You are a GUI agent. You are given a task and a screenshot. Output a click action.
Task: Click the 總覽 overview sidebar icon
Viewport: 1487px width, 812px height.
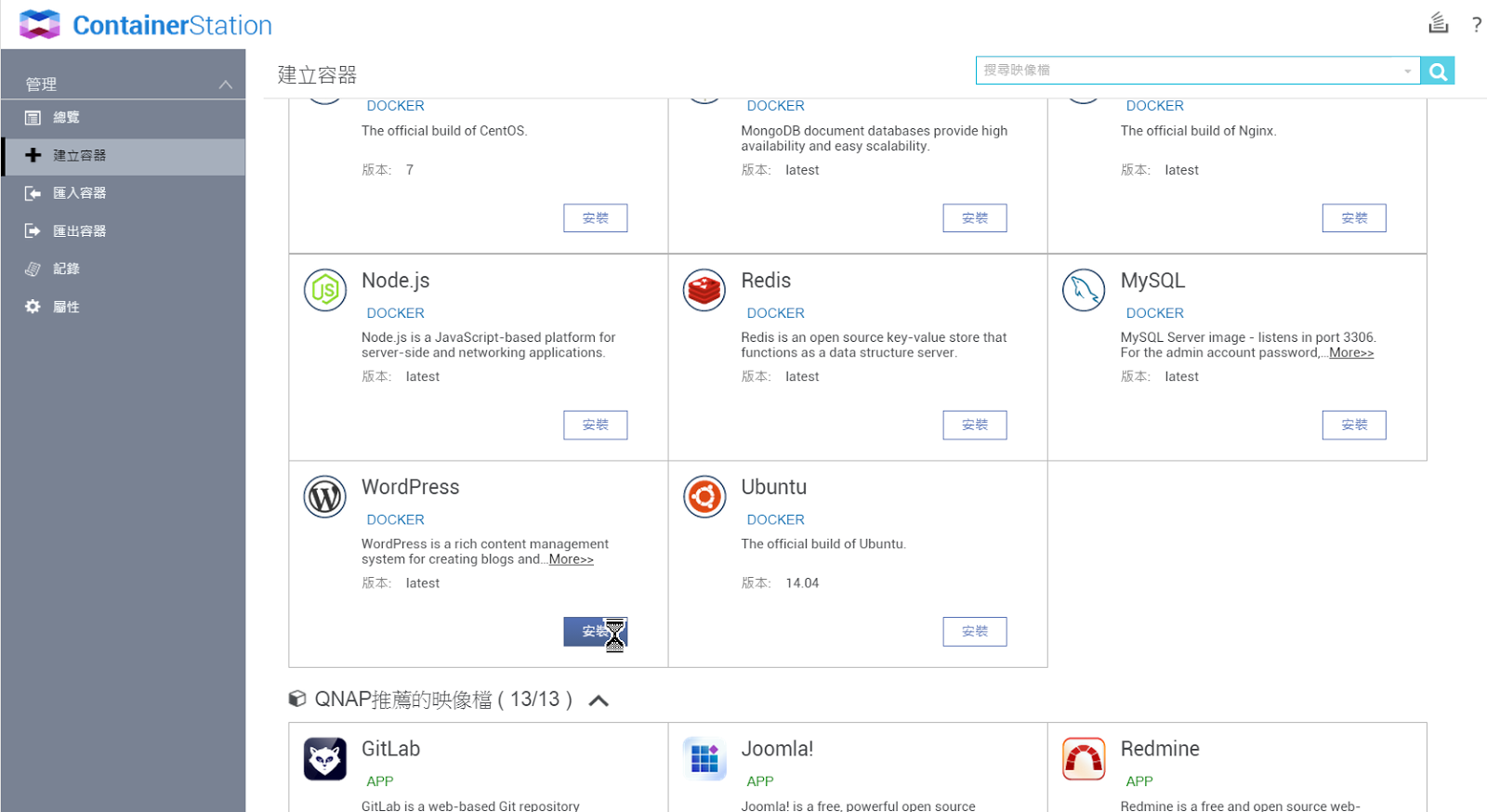pyautogui.click(x=33, y=117)
